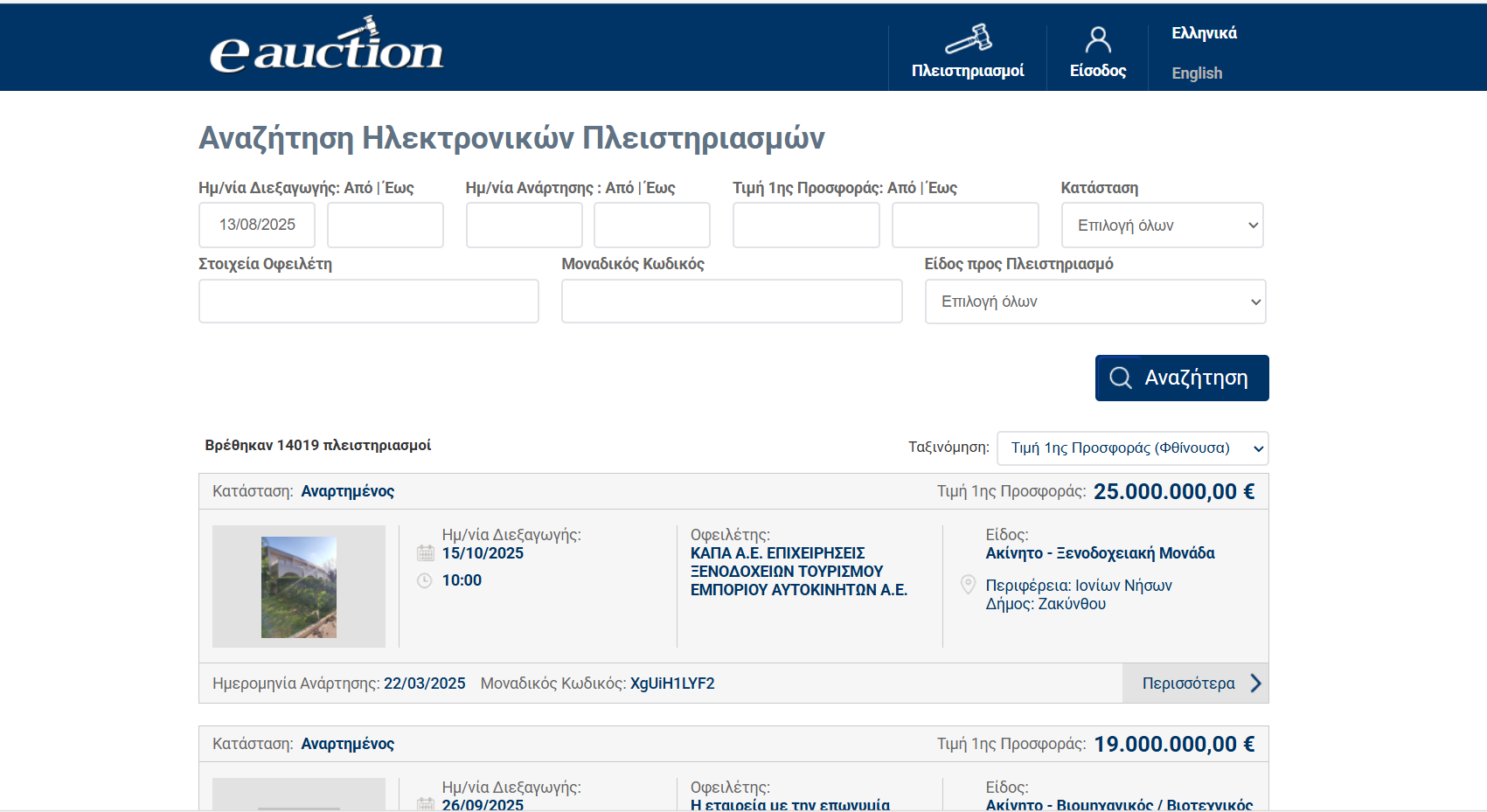Expand the Είδος προς Πλειστηριασμό dropdown

click(1094, 302)
